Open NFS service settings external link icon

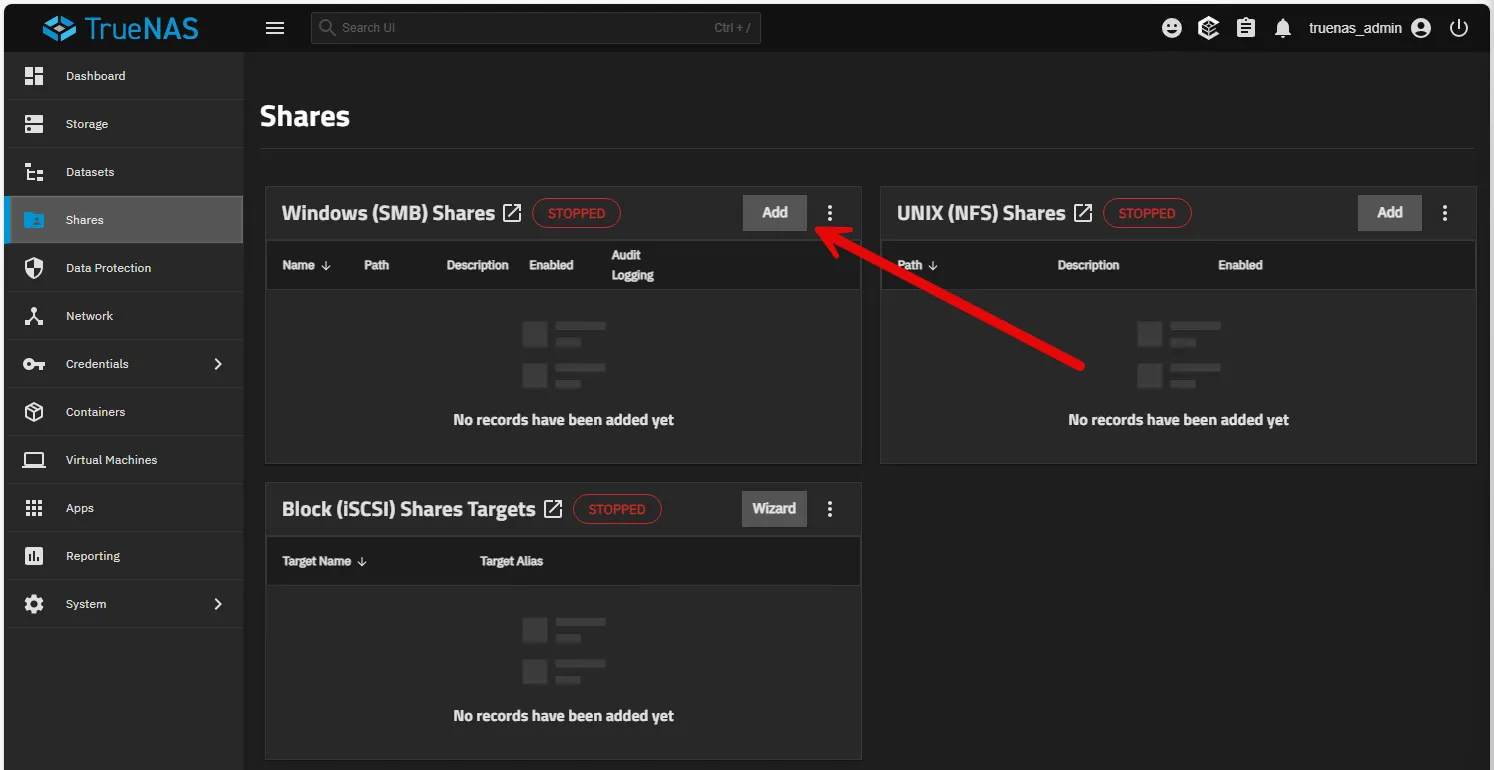pos(1083,213)
